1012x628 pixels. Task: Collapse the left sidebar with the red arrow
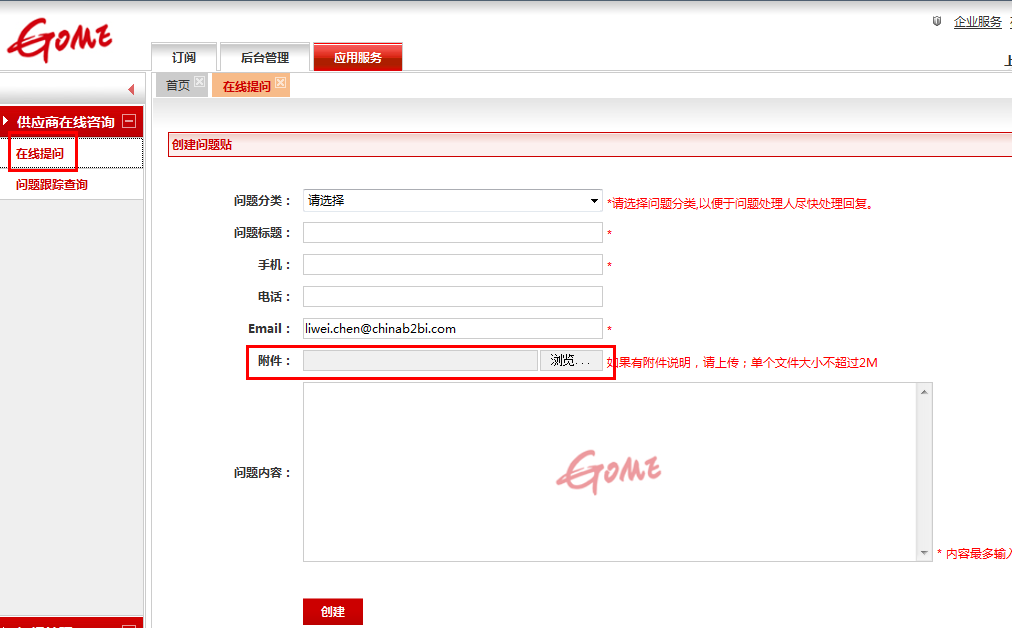pos(131,90)
